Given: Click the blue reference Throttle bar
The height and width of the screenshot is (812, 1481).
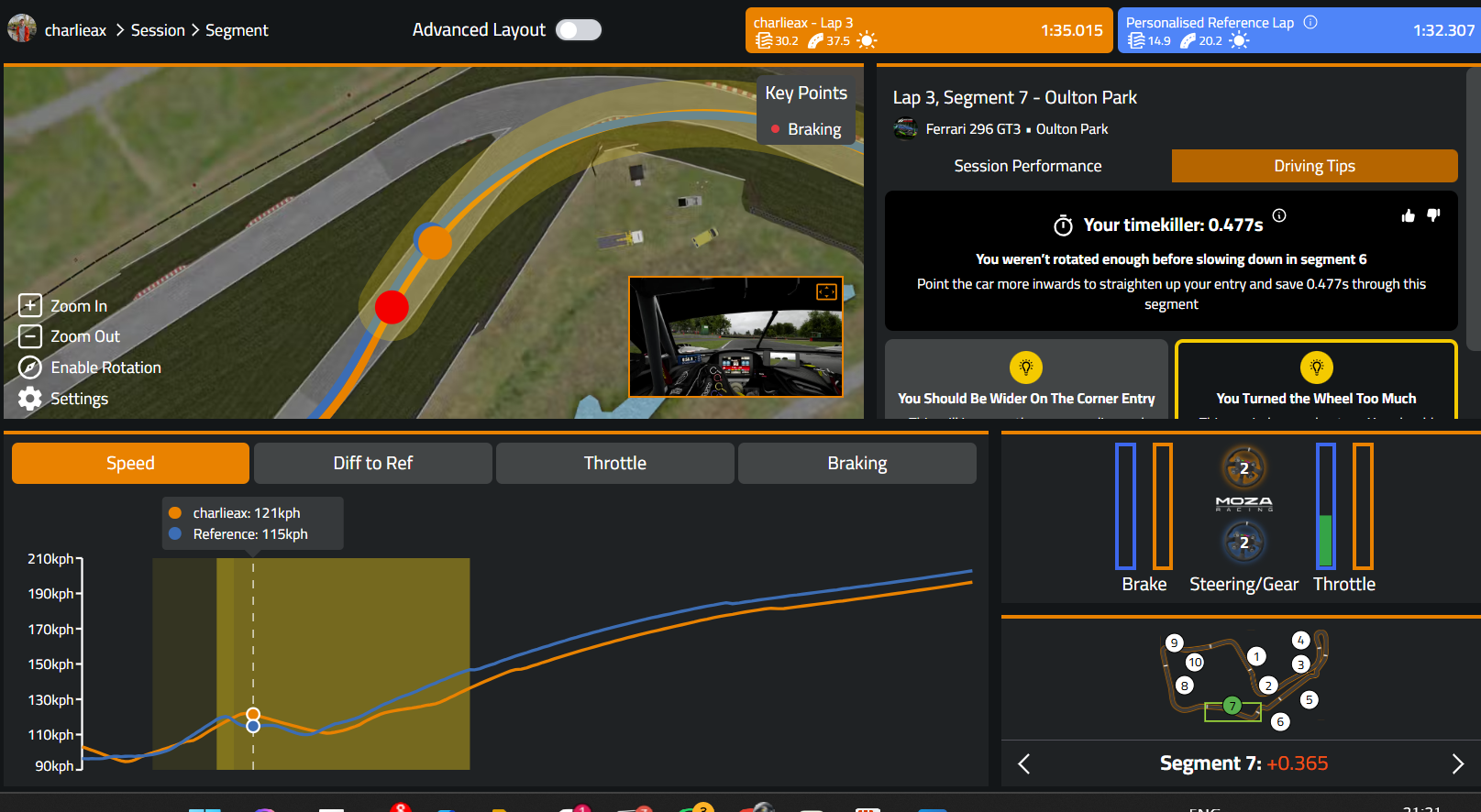Looking at the screenshot, I should point(1325,506).
